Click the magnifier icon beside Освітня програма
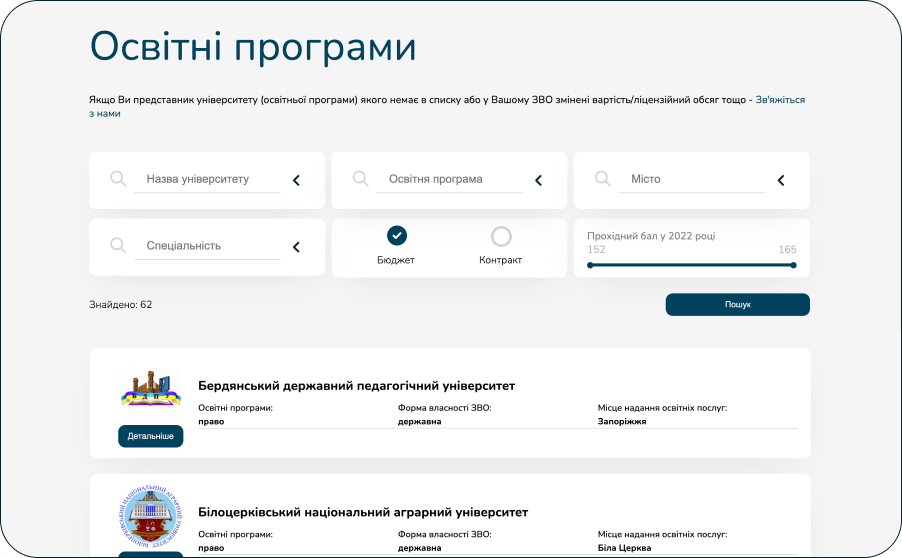 (360, 179)
